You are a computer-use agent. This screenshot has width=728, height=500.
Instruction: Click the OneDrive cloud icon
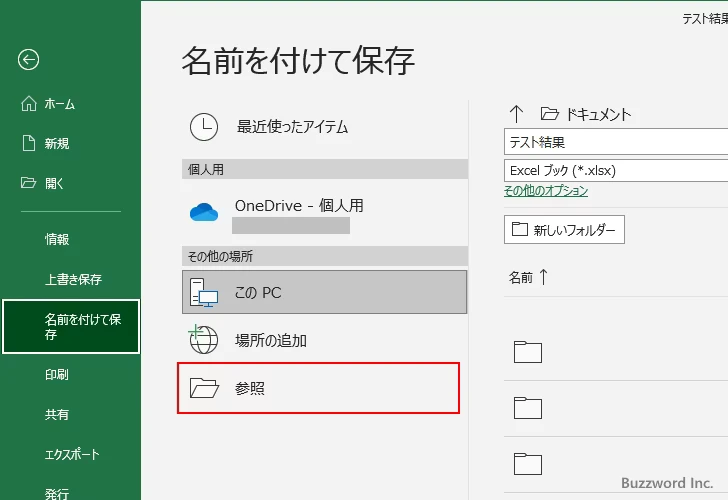(x=204, y=212)
